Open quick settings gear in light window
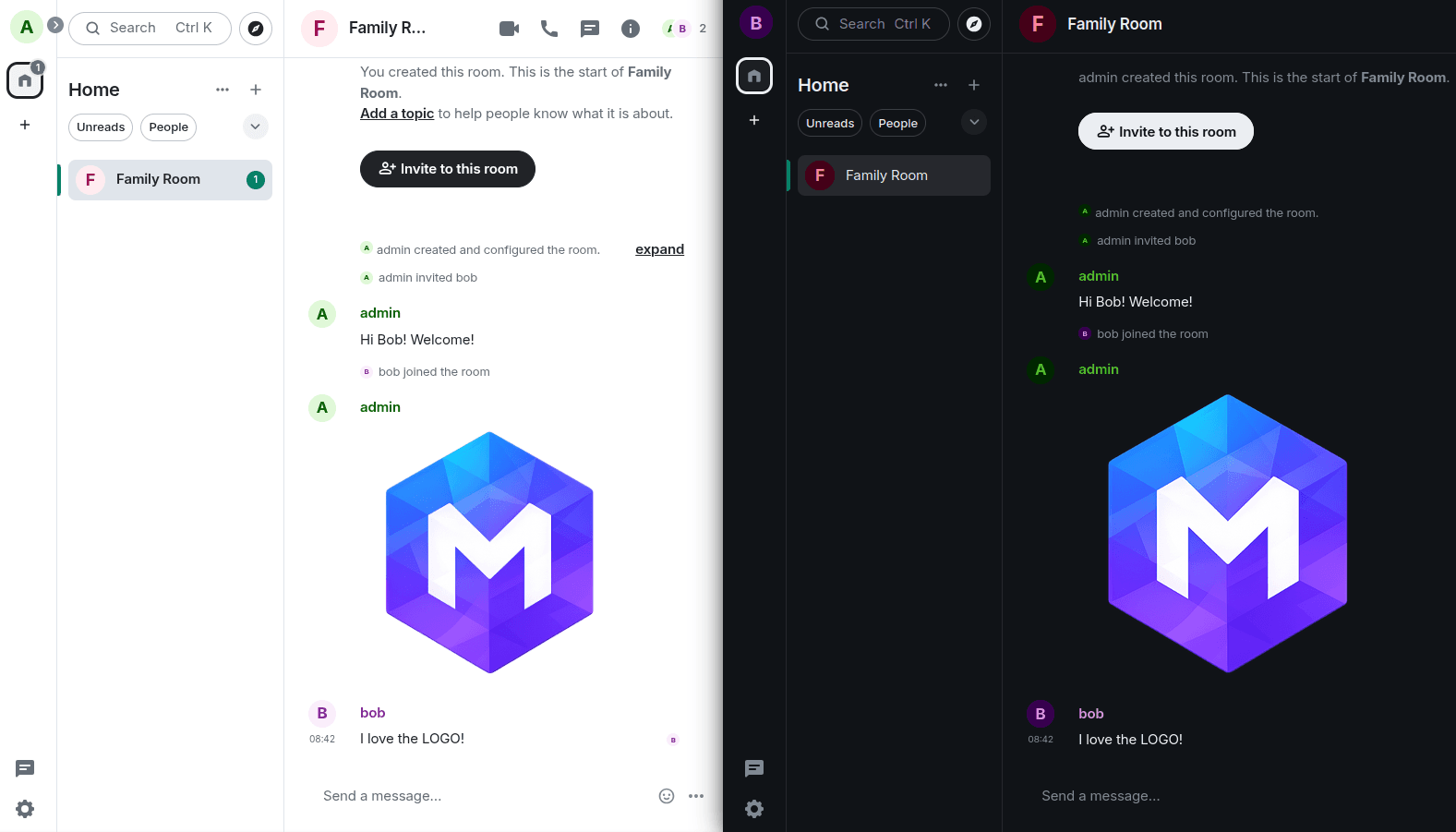Screen dimensions: 1456x832 (25, 809)
